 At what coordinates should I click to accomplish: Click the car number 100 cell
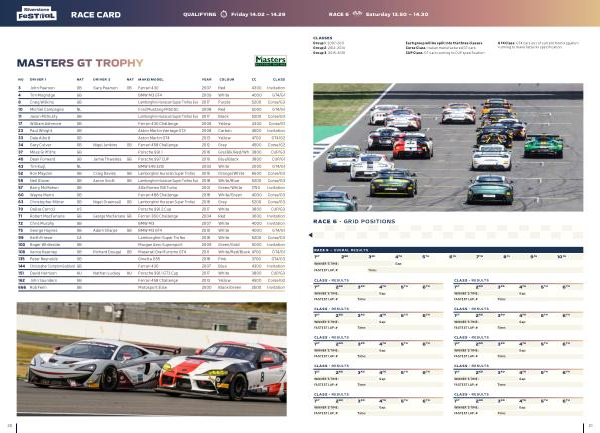(x=21, y=244)
